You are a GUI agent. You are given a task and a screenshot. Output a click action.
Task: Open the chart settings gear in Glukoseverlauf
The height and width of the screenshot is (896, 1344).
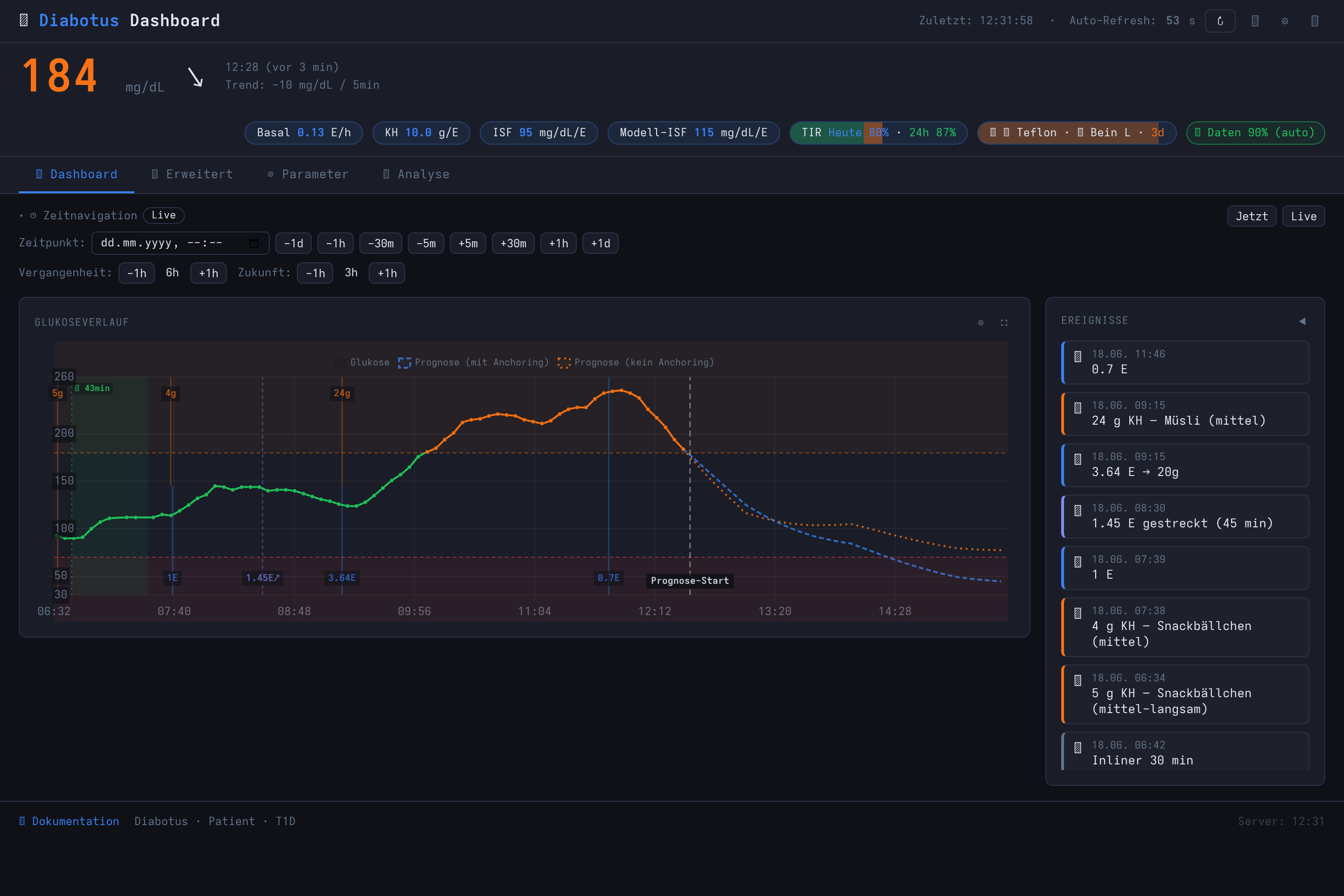coord(980,323)
